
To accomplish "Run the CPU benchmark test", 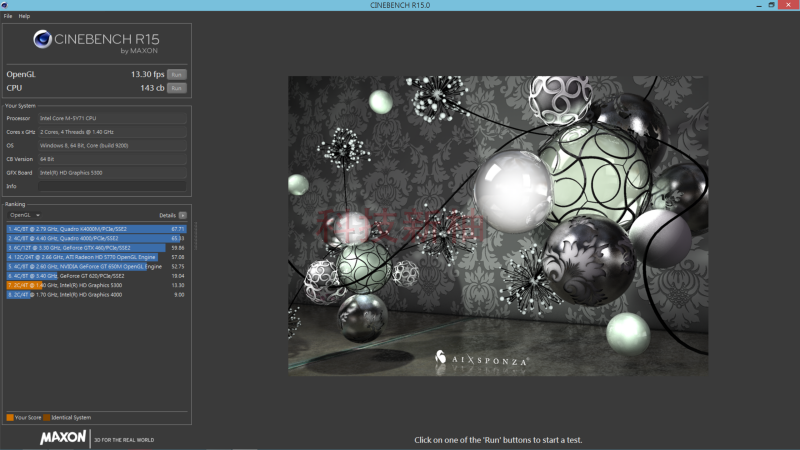I will click(x=177, y=88).
